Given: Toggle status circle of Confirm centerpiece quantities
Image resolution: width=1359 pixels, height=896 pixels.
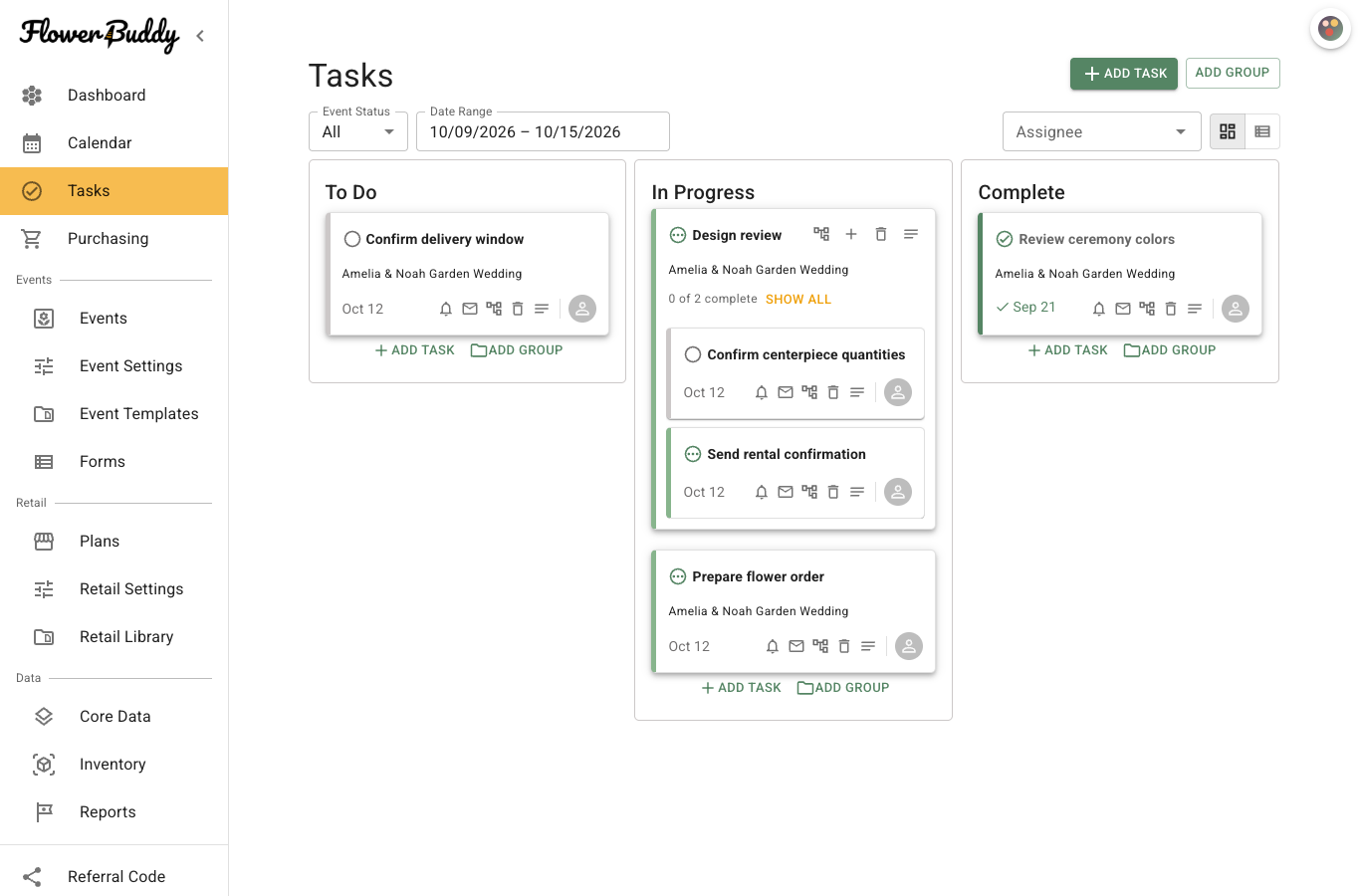Looking at the screenshot, I should 693,354.
